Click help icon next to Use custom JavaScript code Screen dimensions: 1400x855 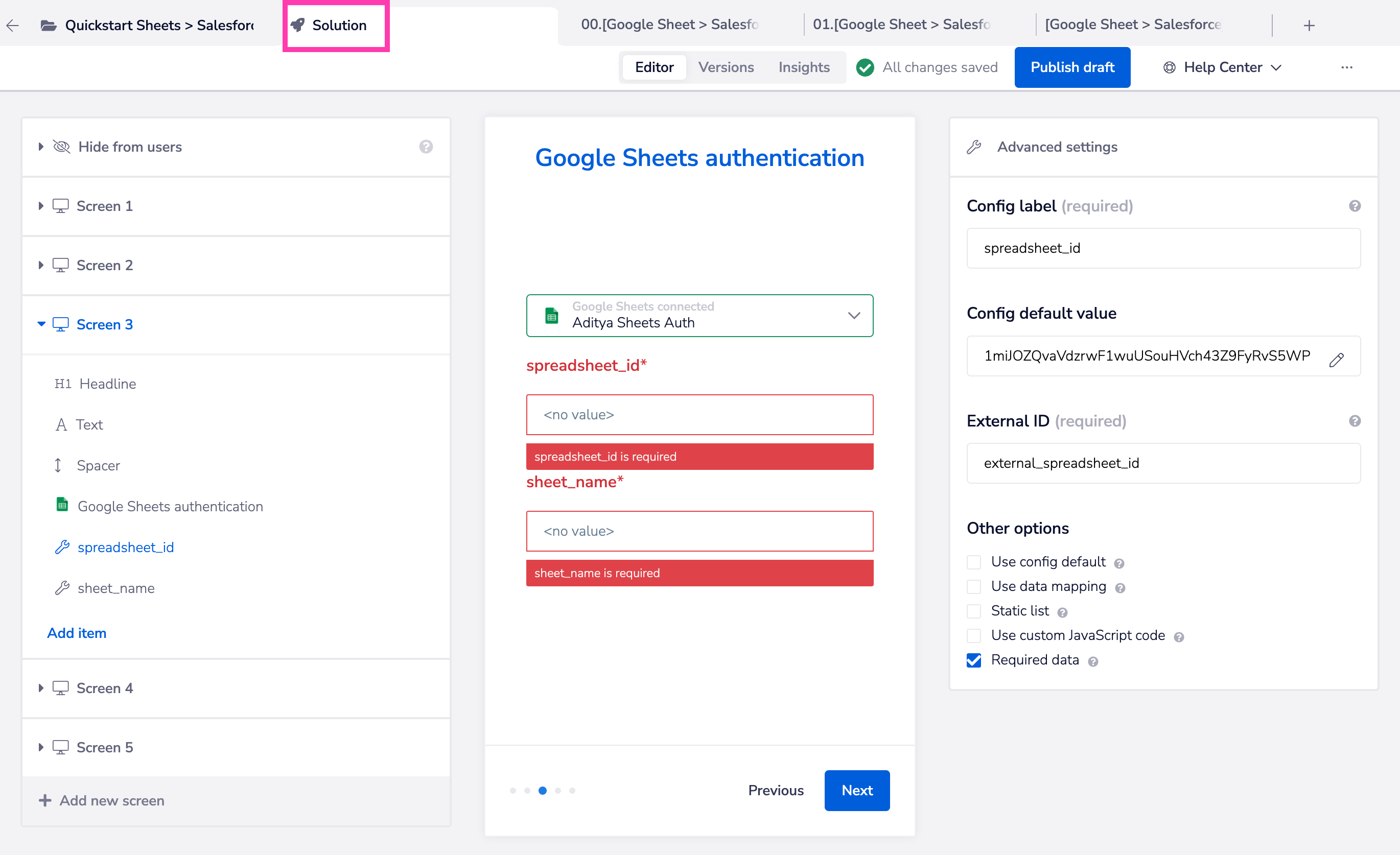pos(1179,637)
